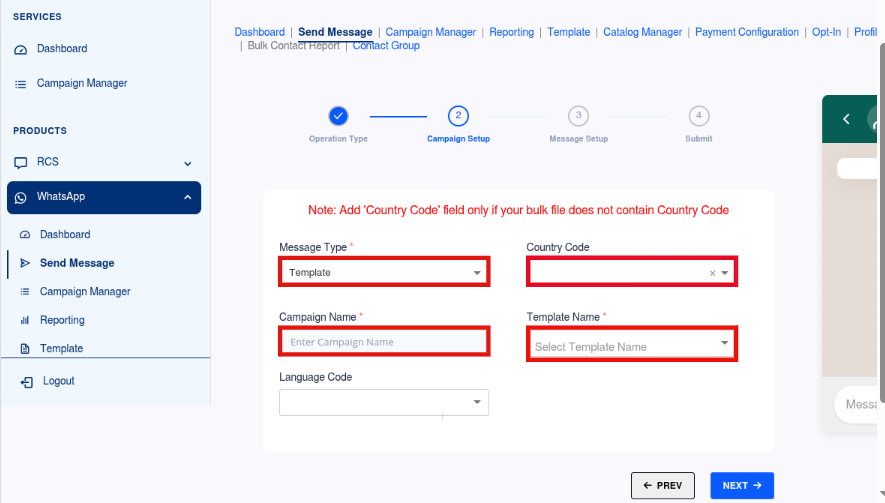Open Payment Configuration in top navigation

coord(747,32)
